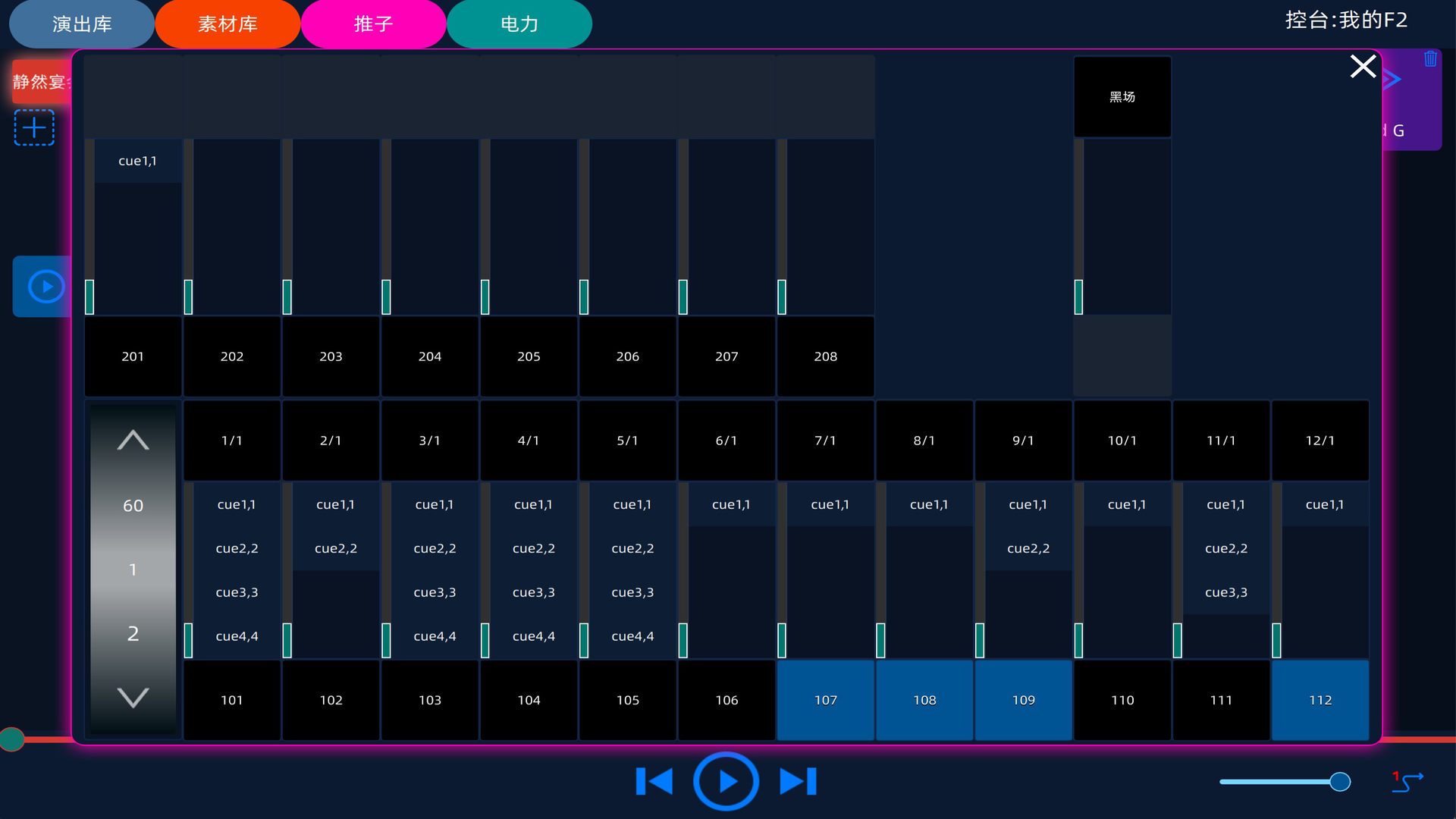Viewport: 1456px width, 819px height.
Task: Adjust the bottom-right horizontal slider handle
Action: [x=1340, y=782]
